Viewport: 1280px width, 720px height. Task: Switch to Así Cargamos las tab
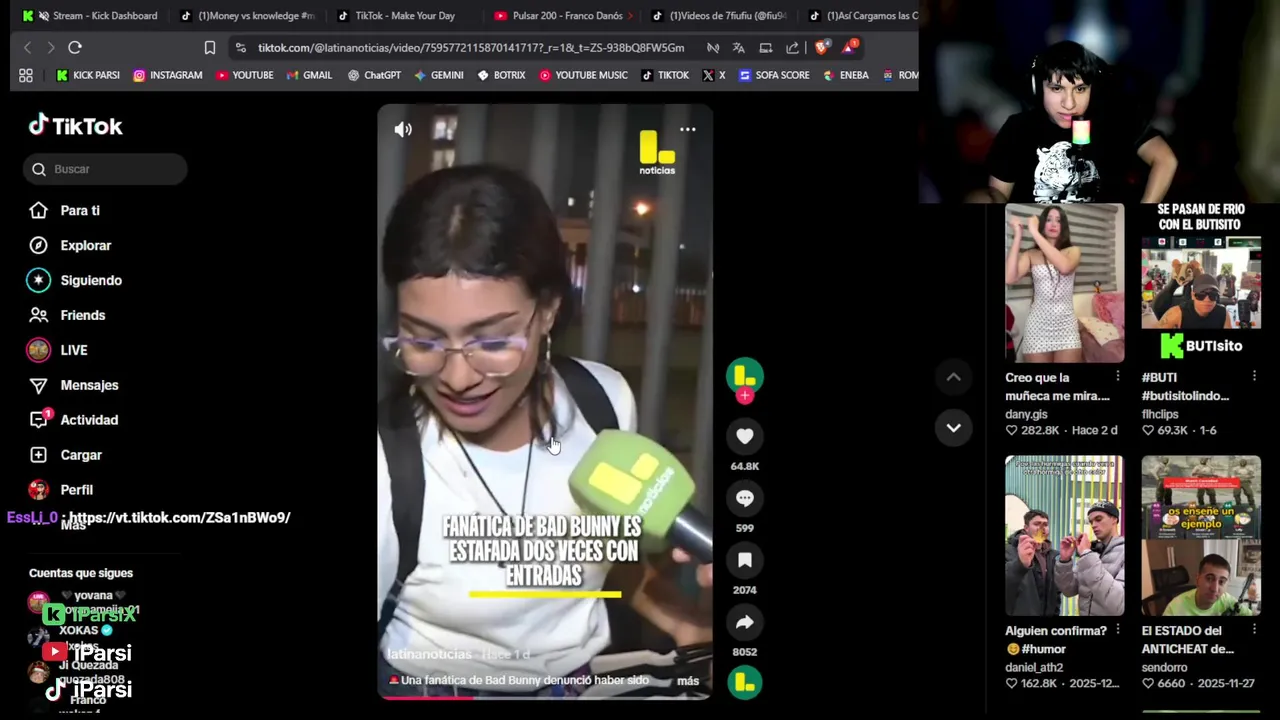862,15
